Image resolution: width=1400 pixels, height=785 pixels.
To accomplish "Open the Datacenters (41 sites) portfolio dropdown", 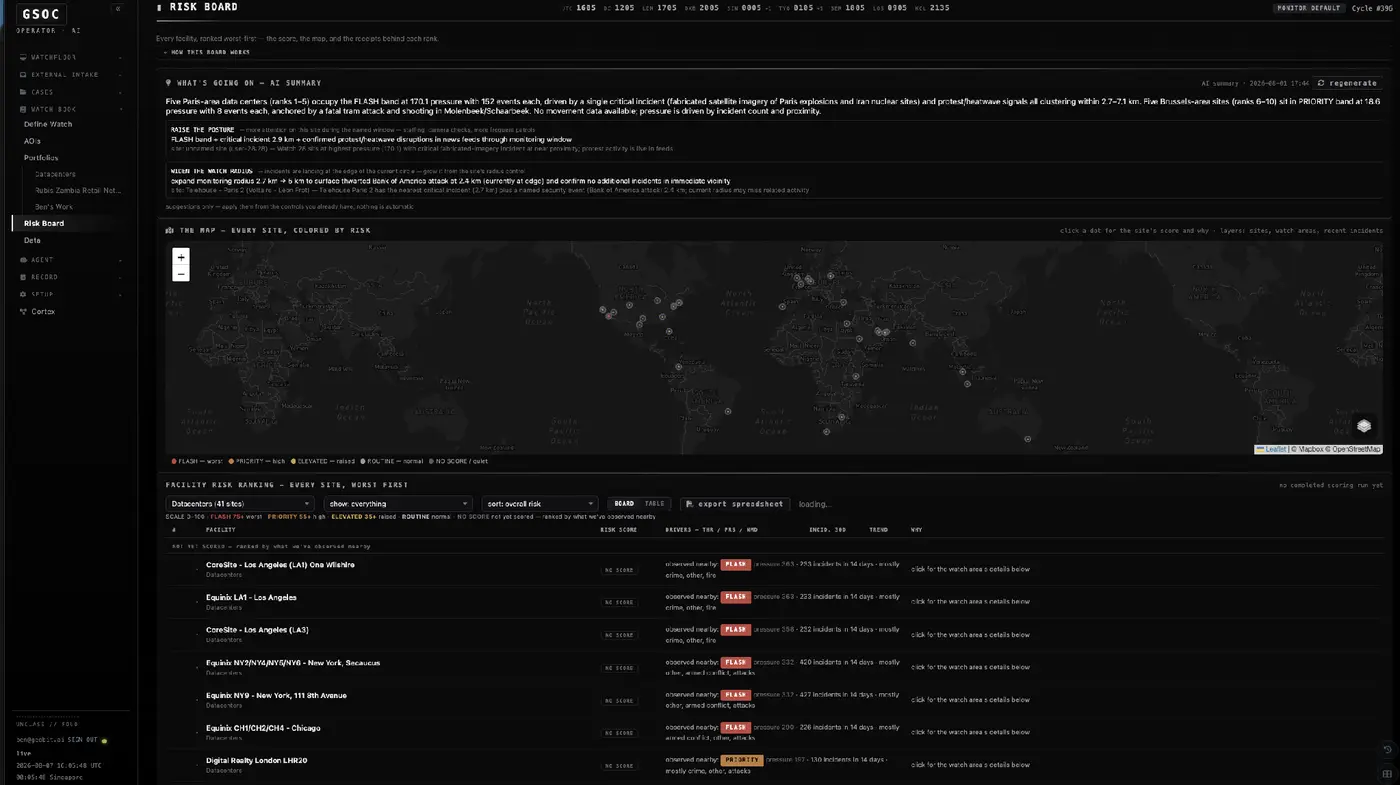I will tap(240, 504).
